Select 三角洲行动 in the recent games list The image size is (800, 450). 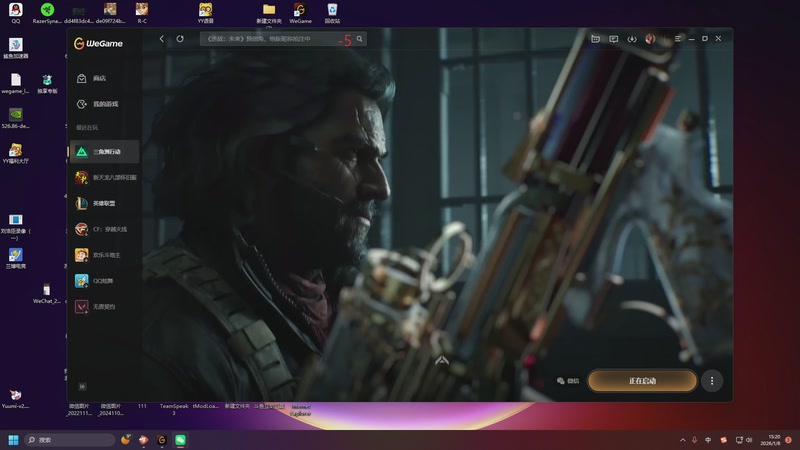tap(104, 152)
